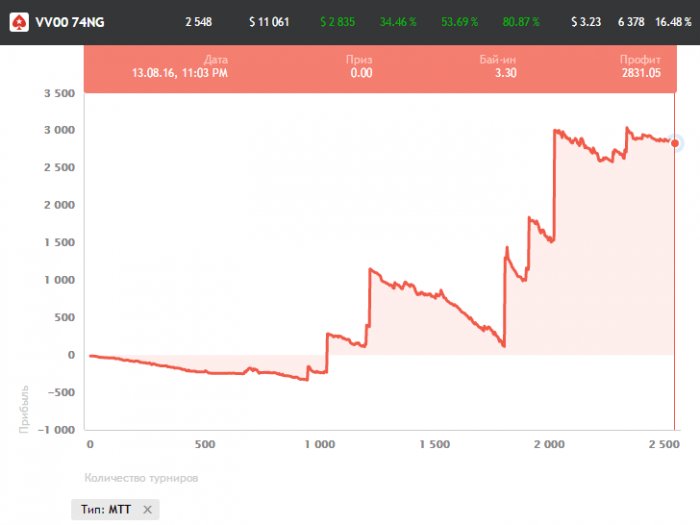Remove the Тип: MTT filter with X
The height and width of the screenshot is (525, 700).
[147, 509]
